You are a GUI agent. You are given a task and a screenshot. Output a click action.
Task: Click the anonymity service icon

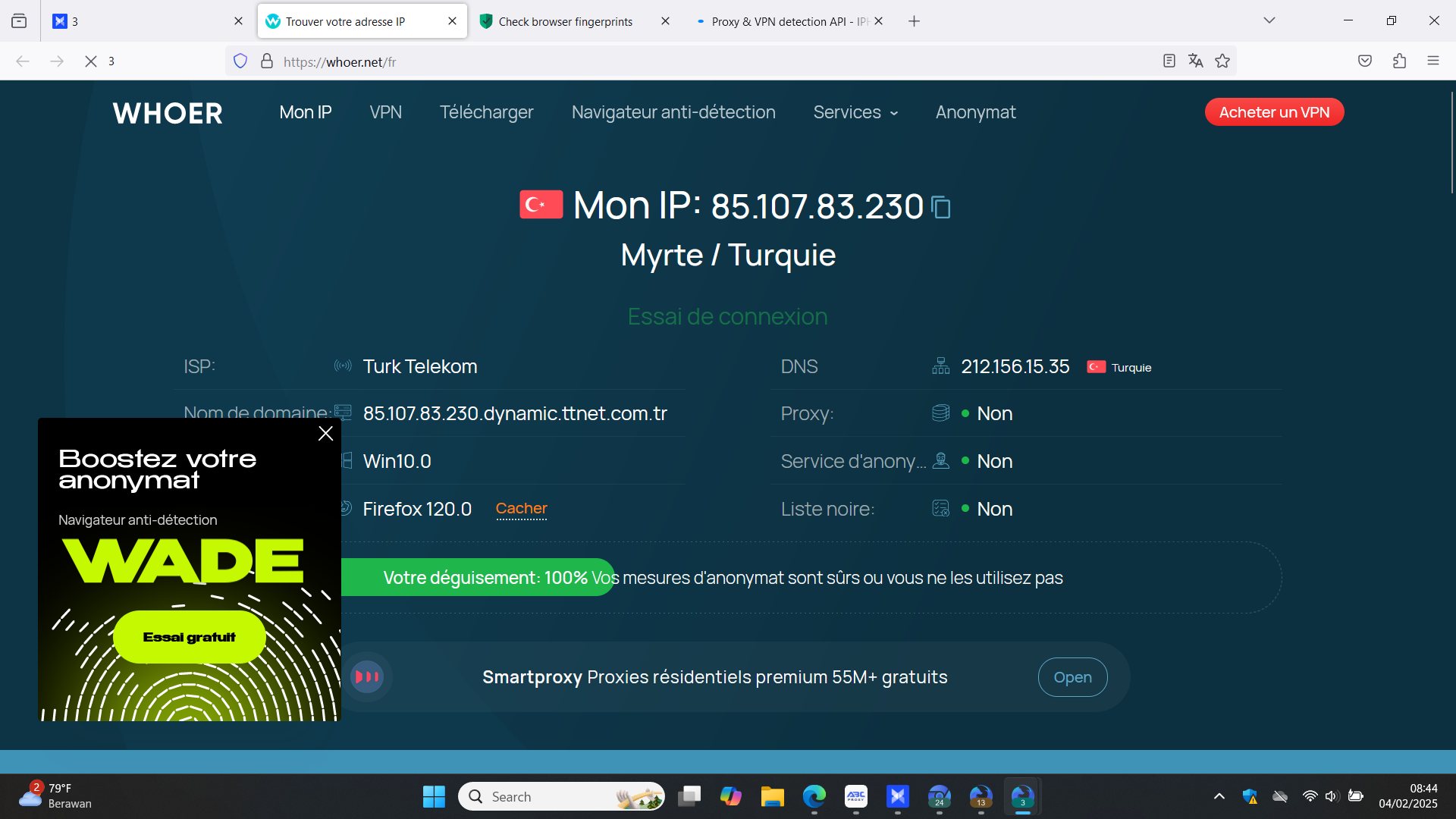click(940, 461)
